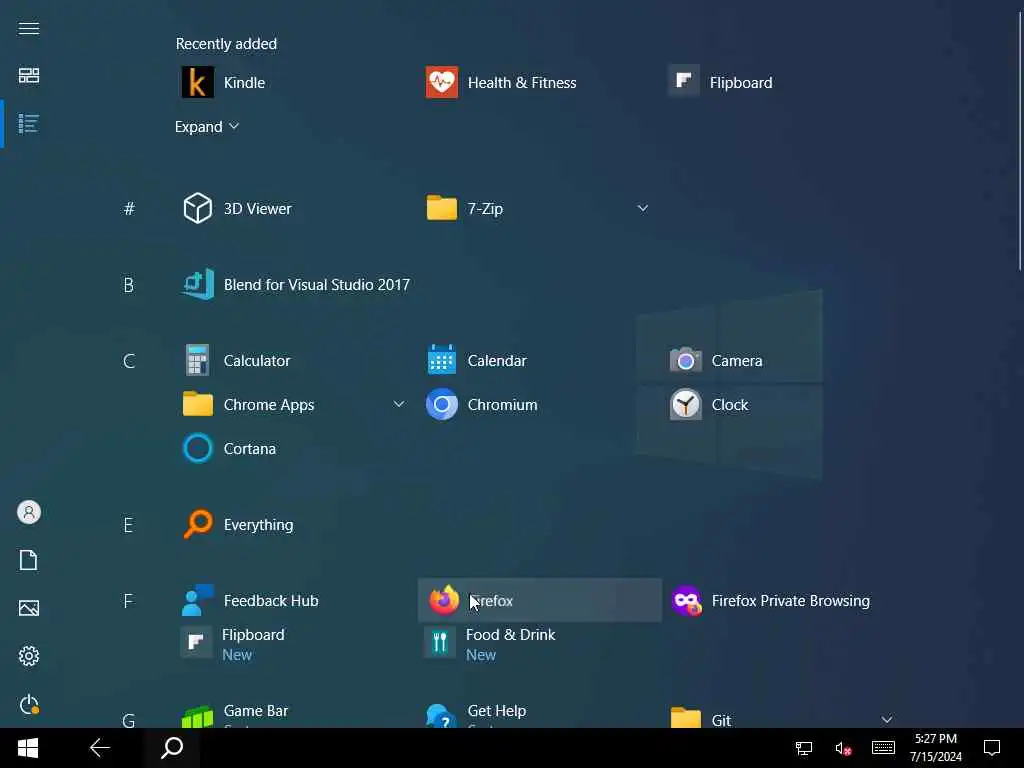Image resolution: width=1024 pixels, height=768 pixels.
Task: Open Flipboard in Recently added list
Action: (x=720, y=82)
